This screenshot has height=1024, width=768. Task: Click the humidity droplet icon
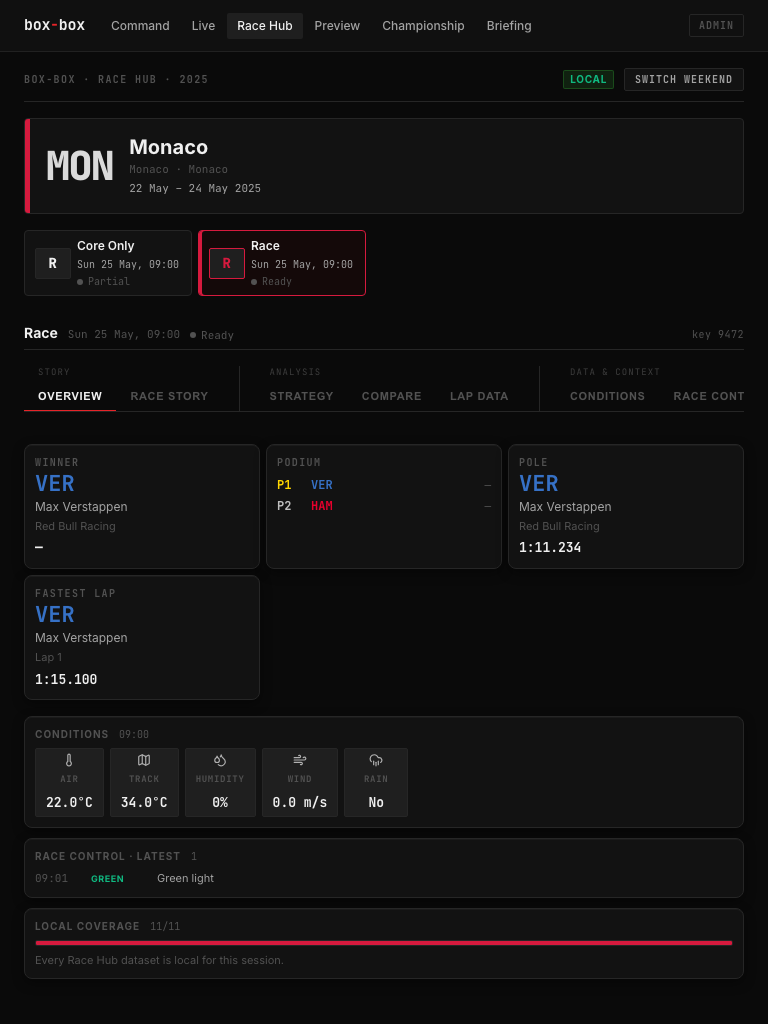(x=220, y=760)
